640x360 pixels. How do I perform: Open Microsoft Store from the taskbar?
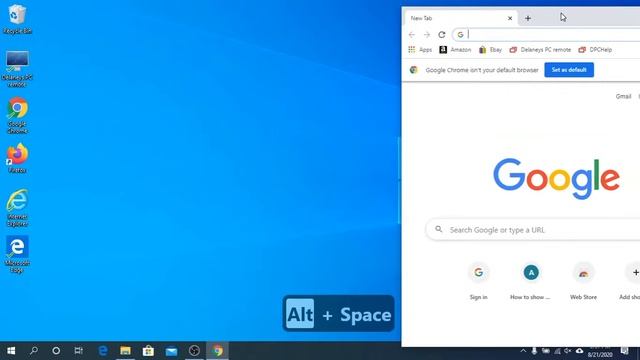coord(148,351)
